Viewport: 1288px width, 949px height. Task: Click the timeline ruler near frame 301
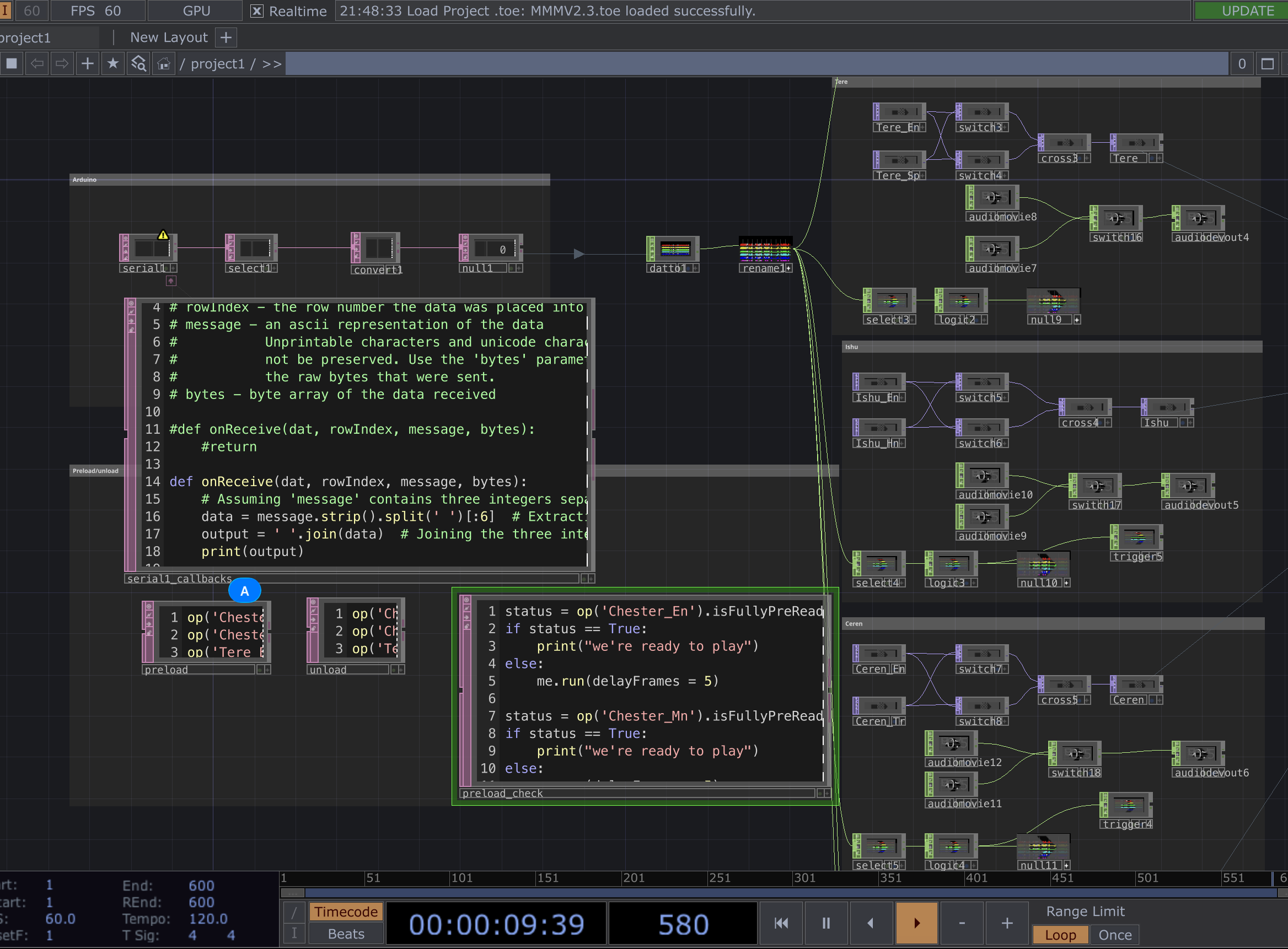pyautogui.click(x=804, y=878)
